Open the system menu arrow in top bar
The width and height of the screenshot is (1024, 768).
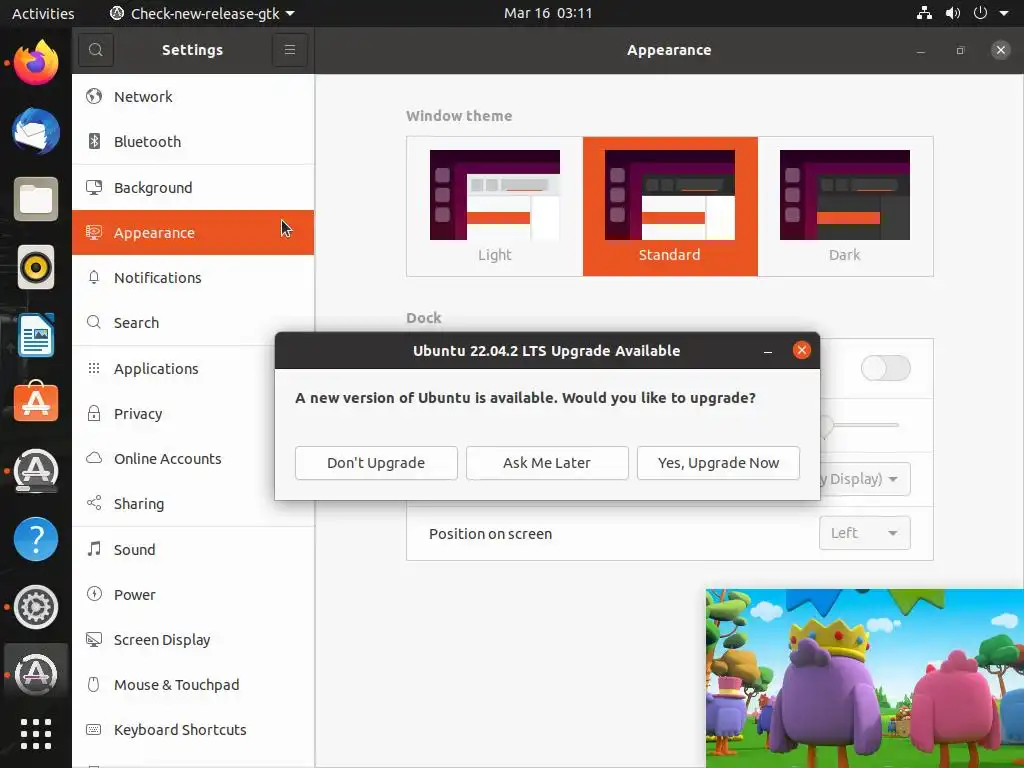click(x=1004, y=13)
